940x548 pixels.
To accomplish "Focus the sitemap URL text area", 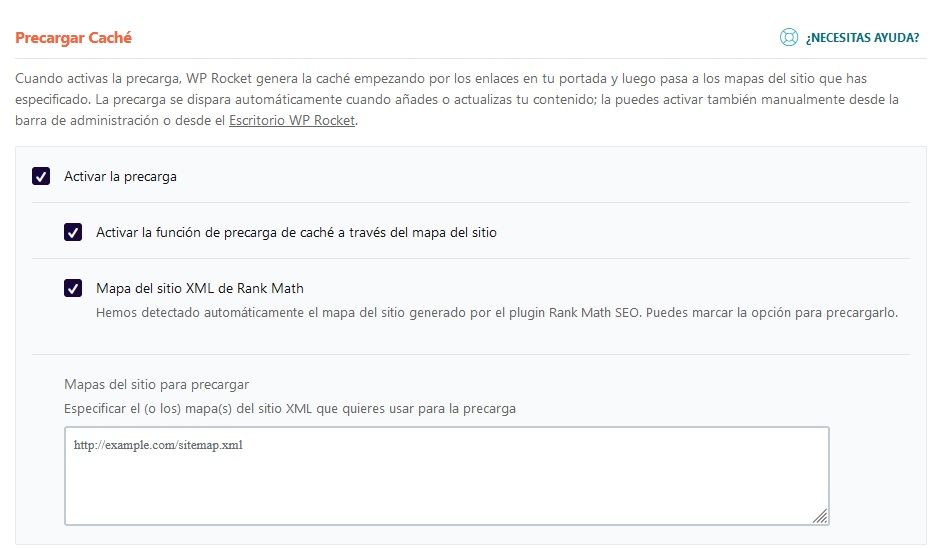I will pyautogui.click(x=447, y=476).
